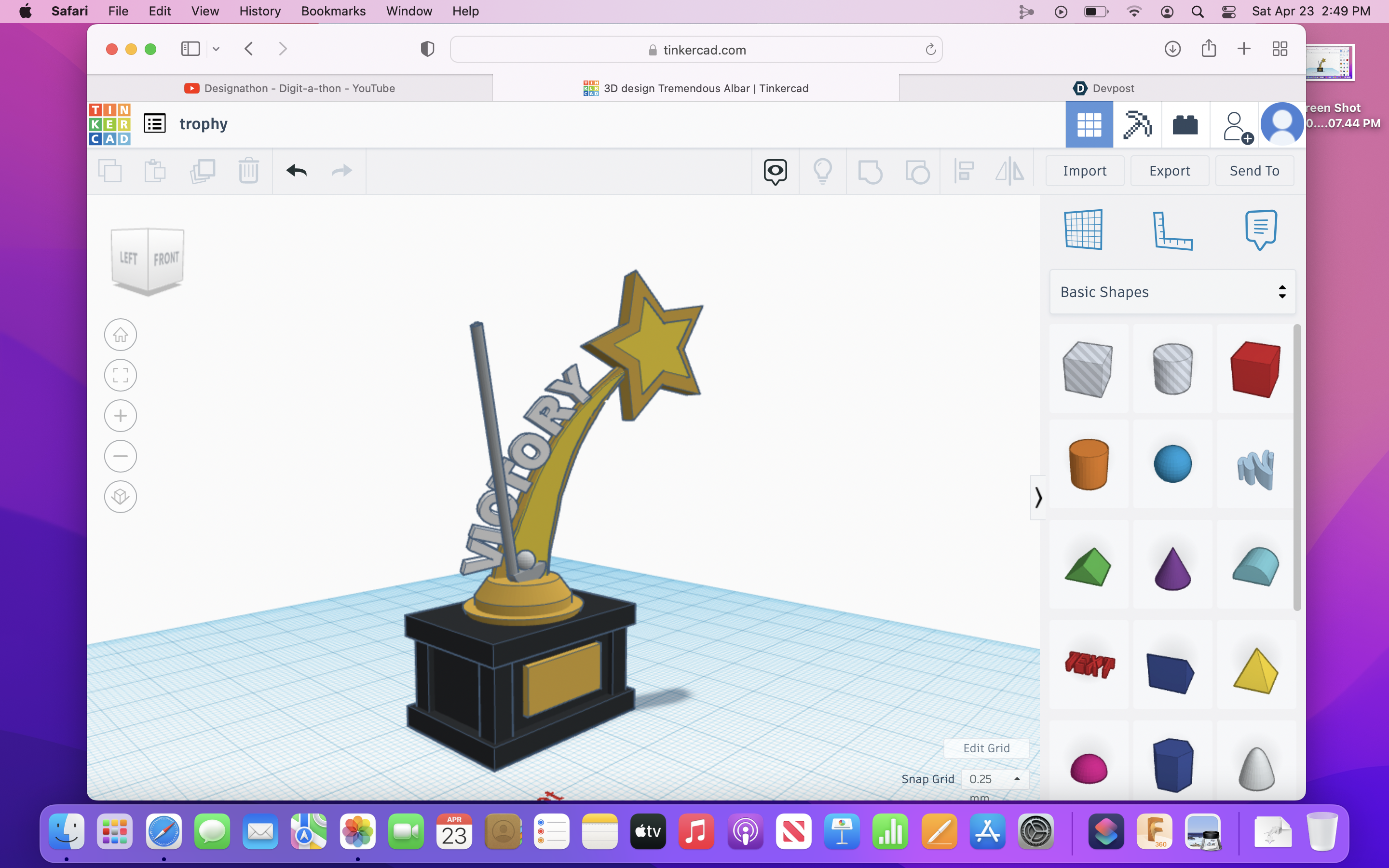Toggle Show all with the lightbulb icon
This screenshot has width=1389, height=868.
822,171
